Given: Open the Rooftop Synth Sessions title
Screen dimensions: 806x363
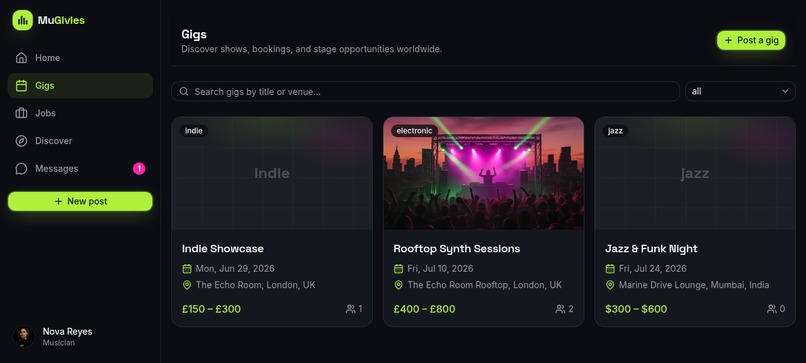Looking at the screenshot, I should coord(456,249).
